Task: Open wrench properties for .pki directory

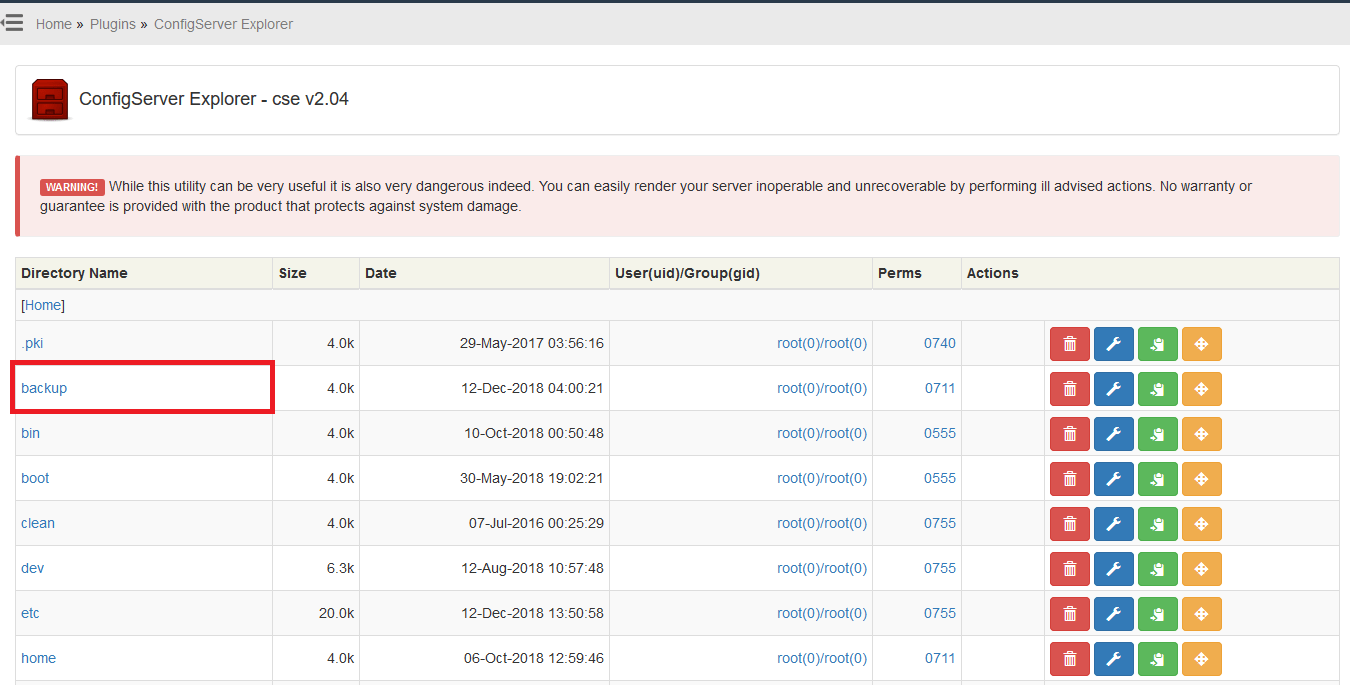Action: [x=1114, y=344]
